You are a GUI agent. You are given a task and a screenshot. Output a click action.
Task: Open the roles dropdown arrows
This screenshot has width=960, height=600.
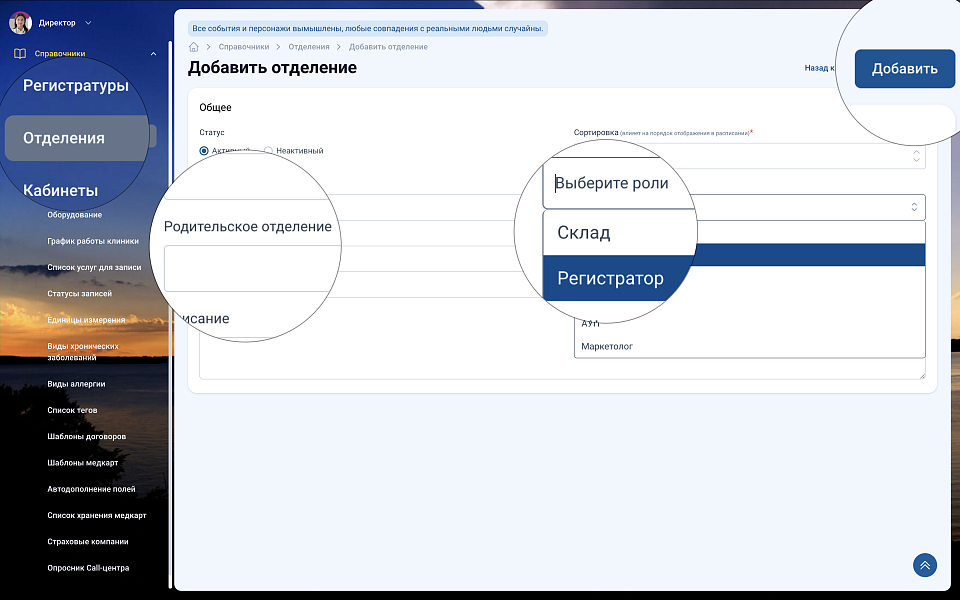coord(913,207)
